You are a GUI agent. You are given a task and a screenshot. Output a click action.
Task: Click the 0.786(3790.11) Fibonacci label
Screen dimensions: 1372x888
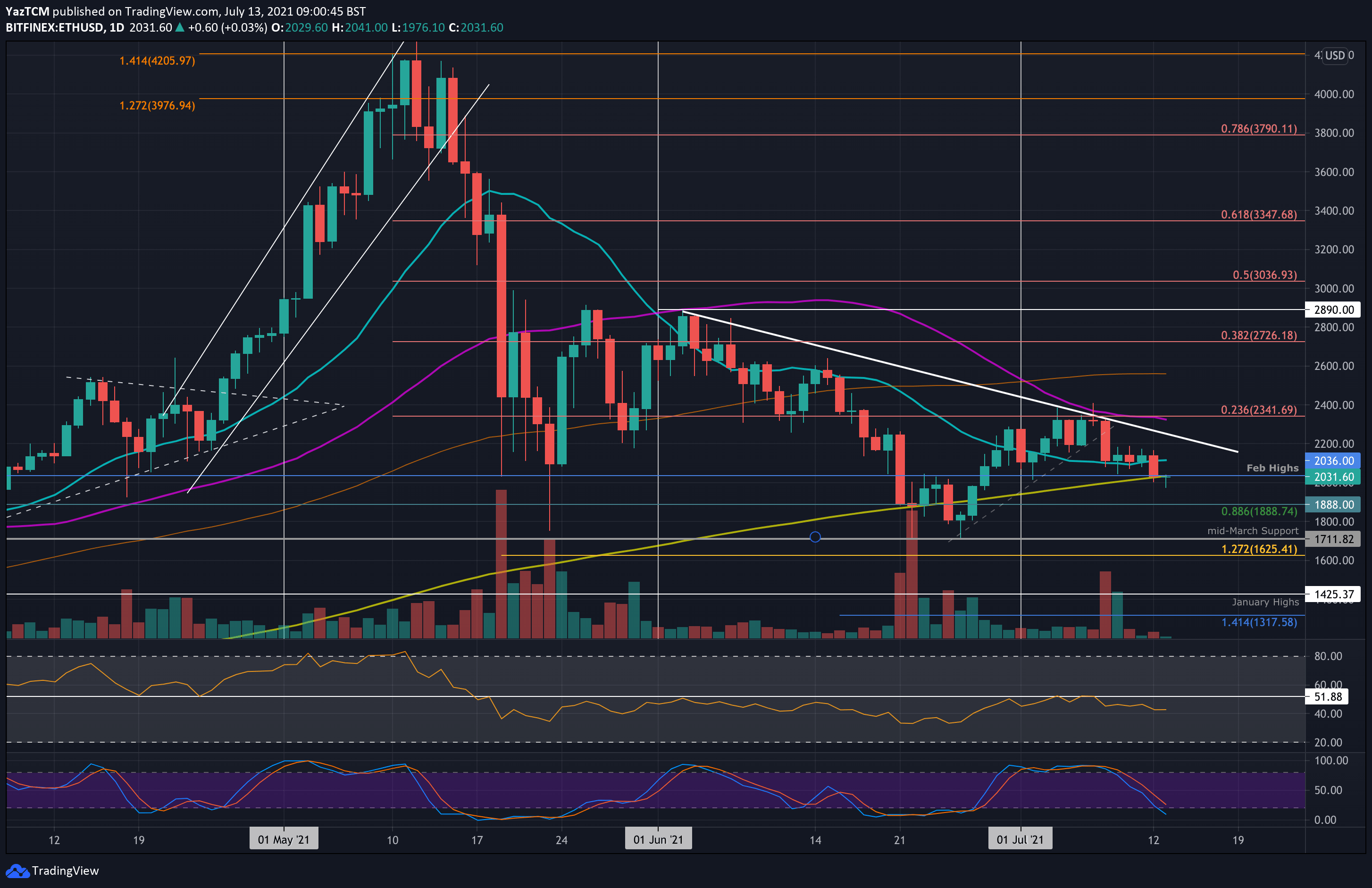1259,129
